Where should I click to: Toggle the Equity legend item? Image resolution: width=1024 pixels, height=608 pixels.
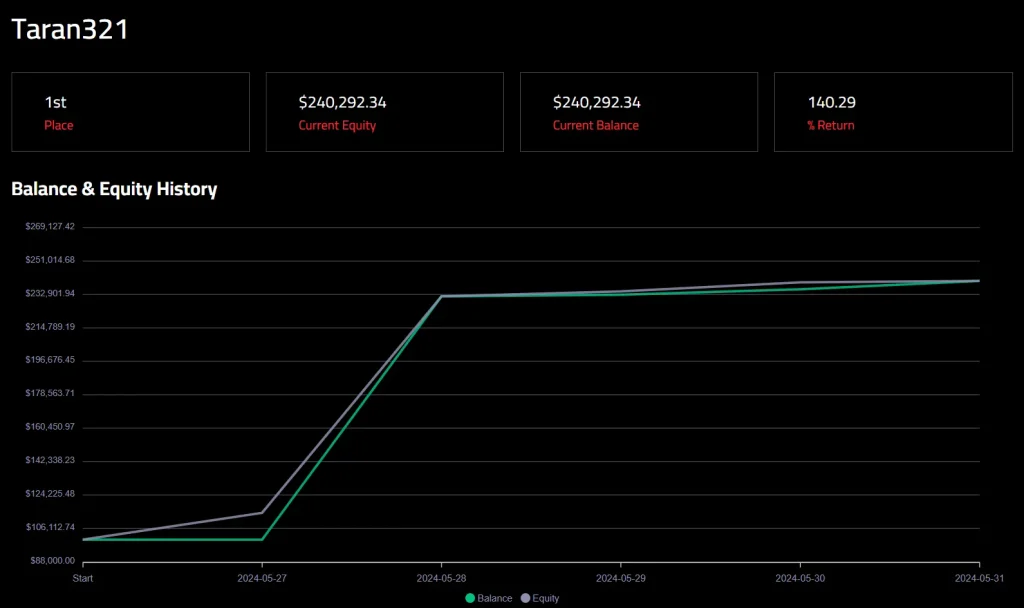pos(540,598)
